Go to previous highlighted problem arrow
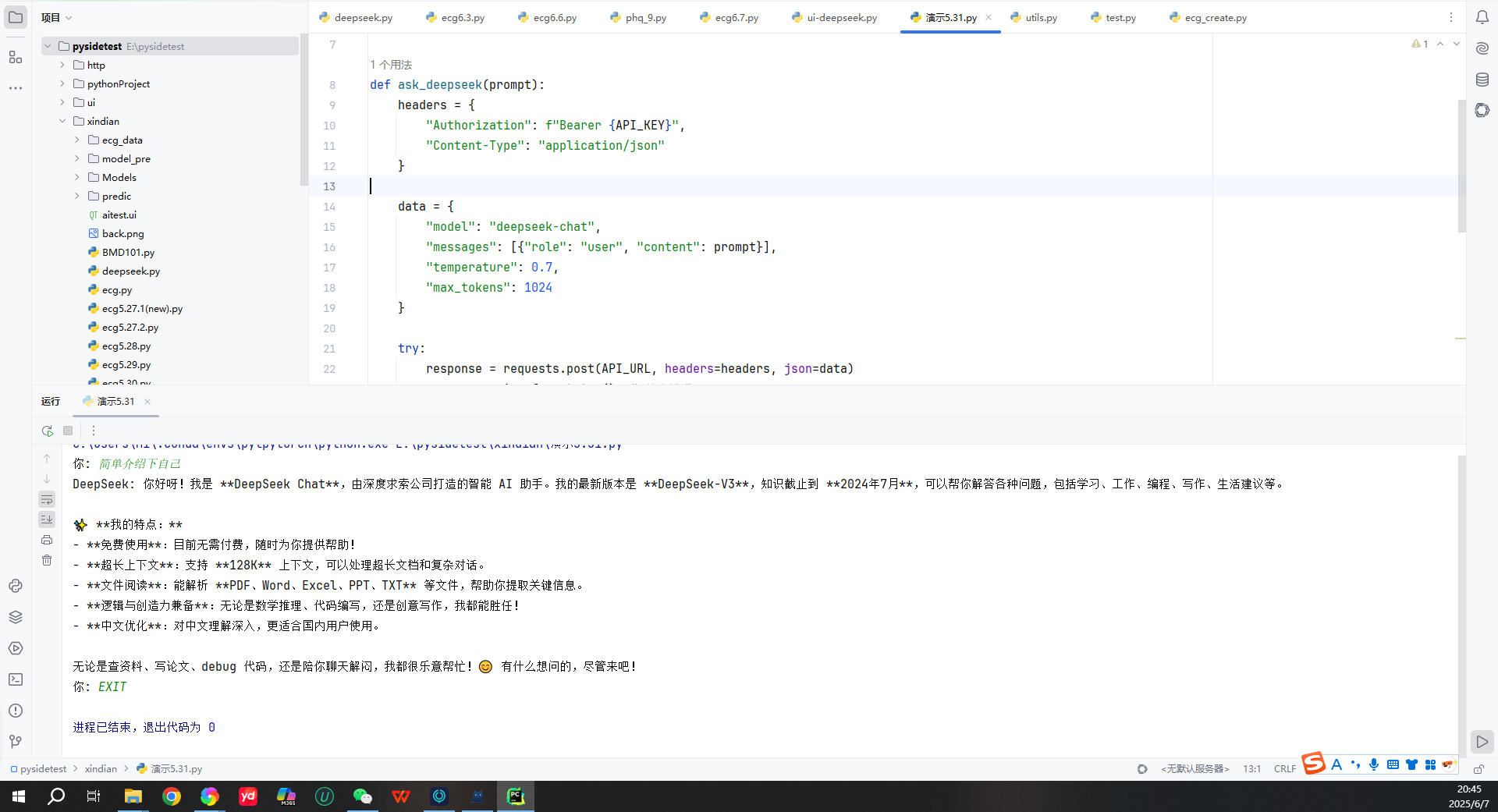The width and height of the screenshot is (1498, 812). click(1440, 44)
